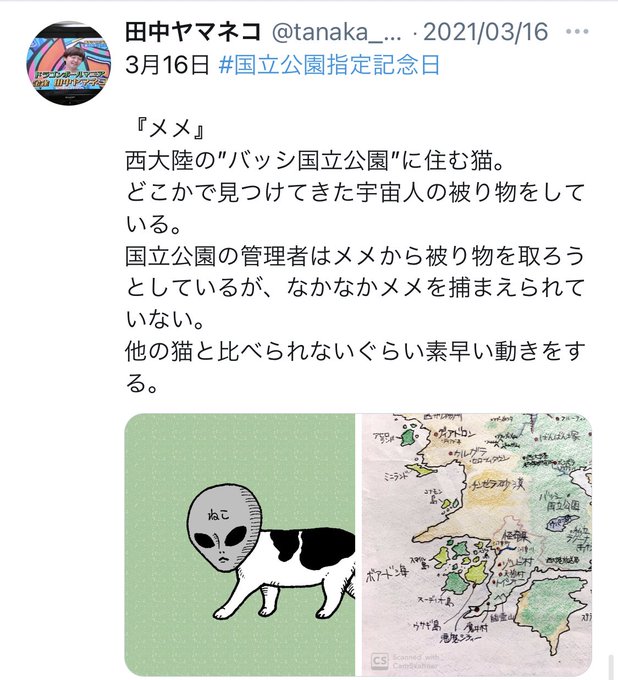This screenshot has height=680, width=618.
Task: Open the 2021/03/16 tweet timestamp
Action: pyautogui.click(x=485, y=32)
